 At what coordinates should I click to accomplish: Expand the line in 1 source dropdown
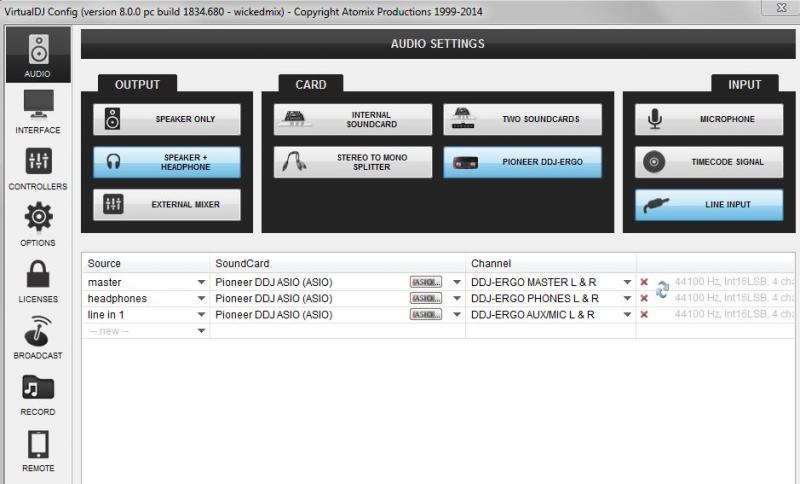pyautogui.click(x=201, y=315)
